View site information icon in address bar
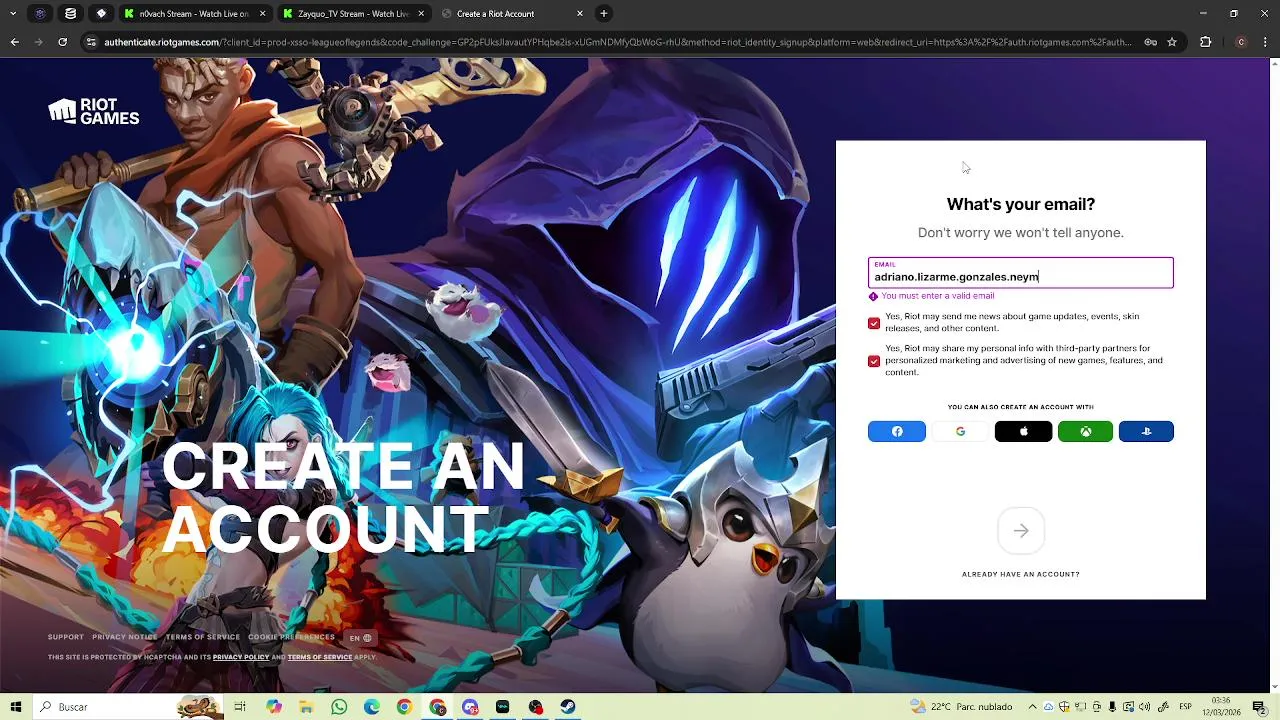1280x720 pixels. tap(91, 42)
